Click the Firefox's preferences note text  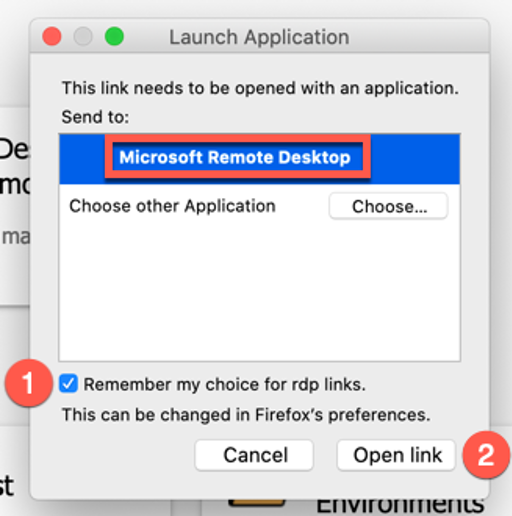pos(246,415)
